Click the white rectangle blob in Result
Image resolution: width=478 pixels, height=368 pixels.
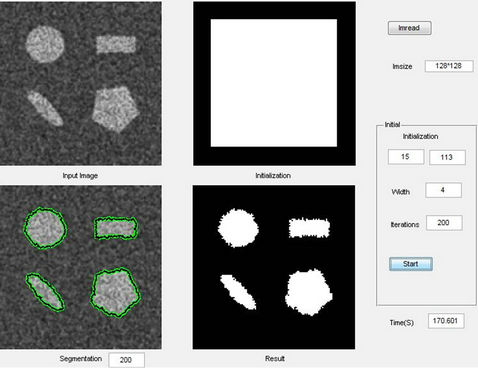[309, 228]
